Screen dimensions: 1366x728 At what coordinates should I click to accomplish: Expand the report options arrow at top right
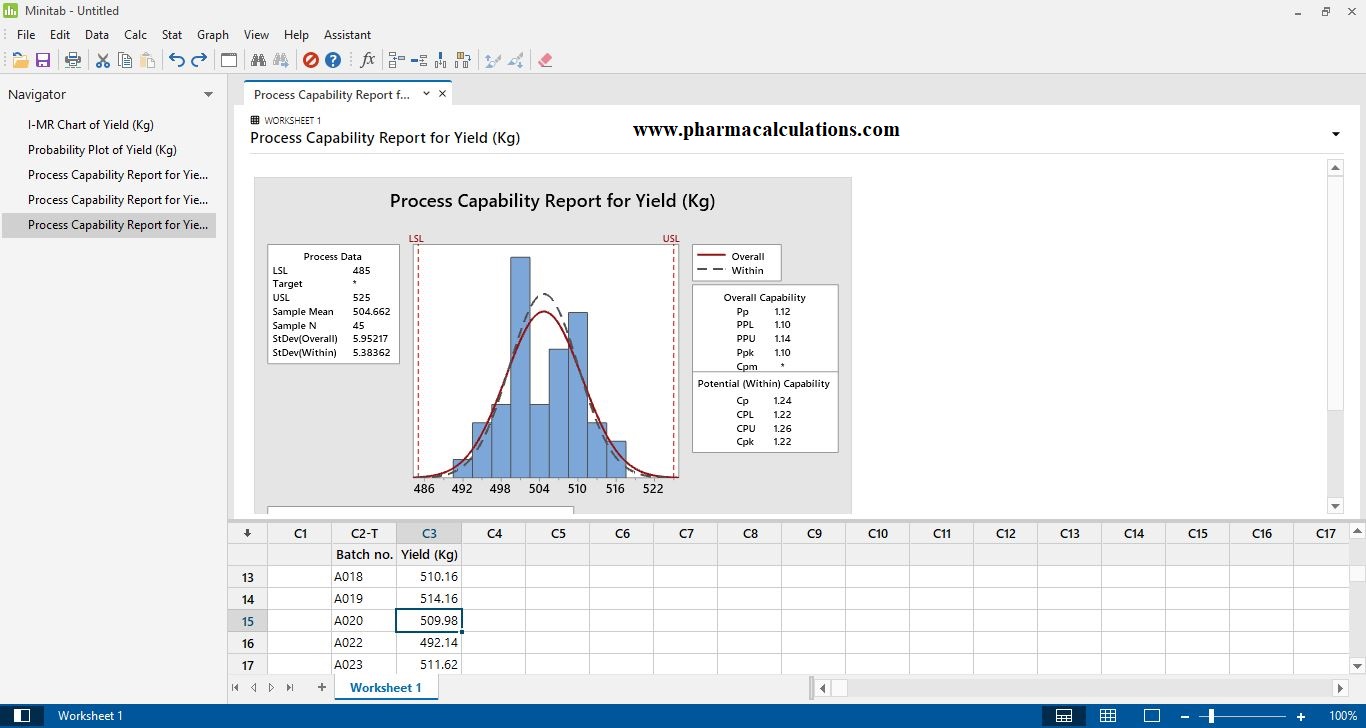(x=1335, y=132)
